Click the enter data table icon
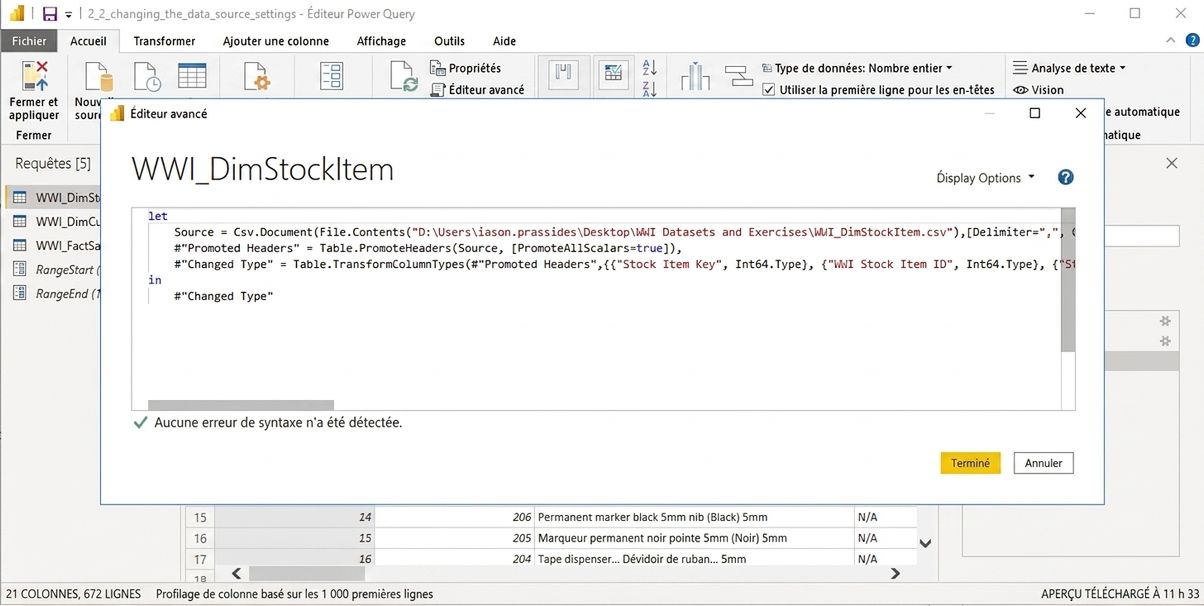This screenshot has width=1204, height=606. pos(192,76)
